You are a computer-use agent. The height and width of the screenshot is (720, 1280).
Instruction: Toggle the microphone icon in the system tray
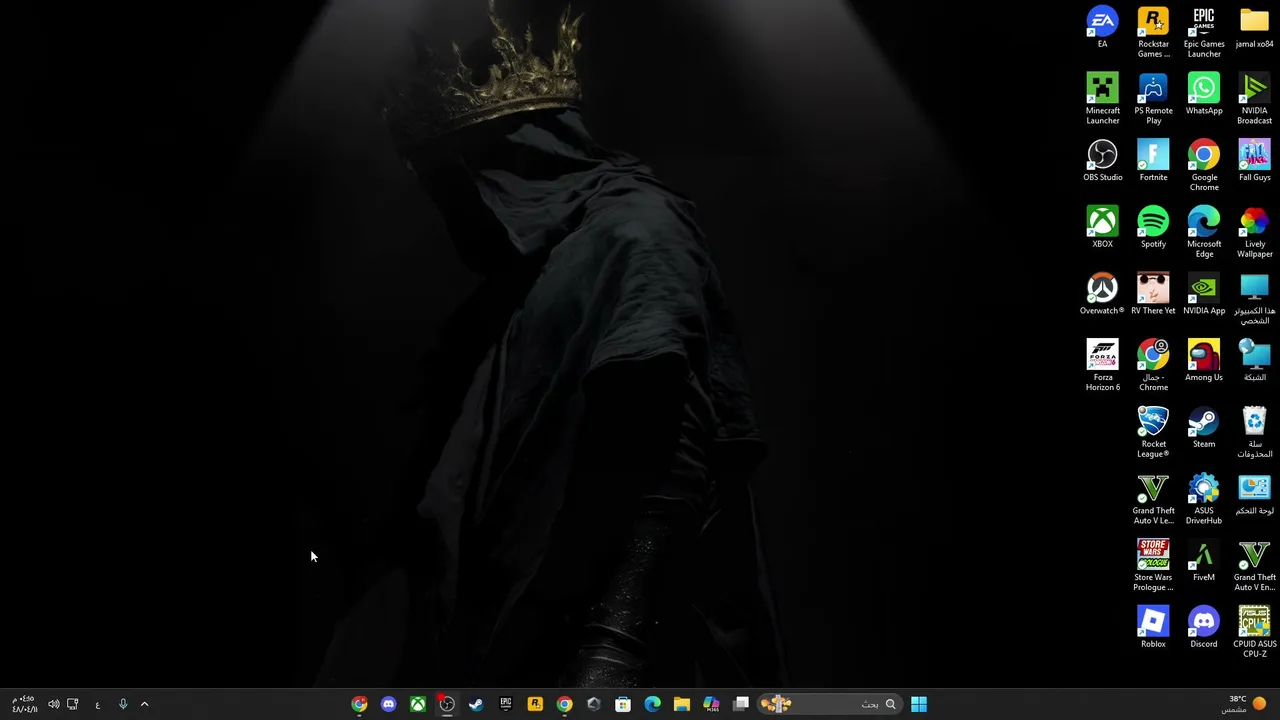pyautogui.click(x=123, y=704)
